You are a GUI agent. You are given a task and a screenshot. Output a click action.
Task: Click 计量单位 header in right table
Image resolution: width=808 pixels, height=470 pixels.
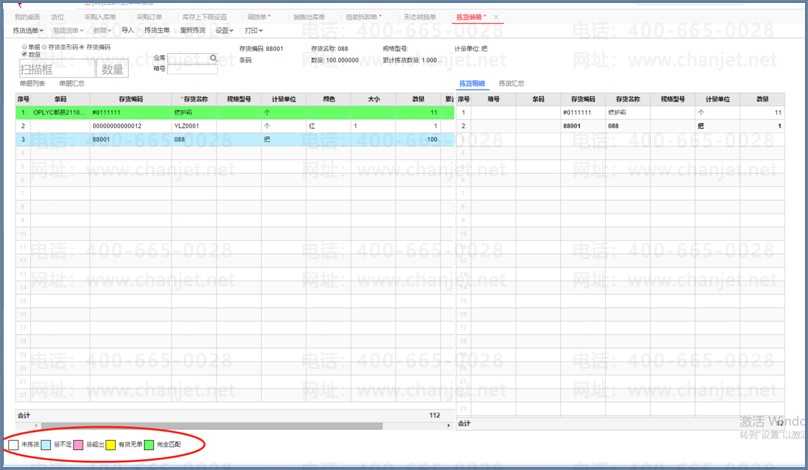point(718,99)
